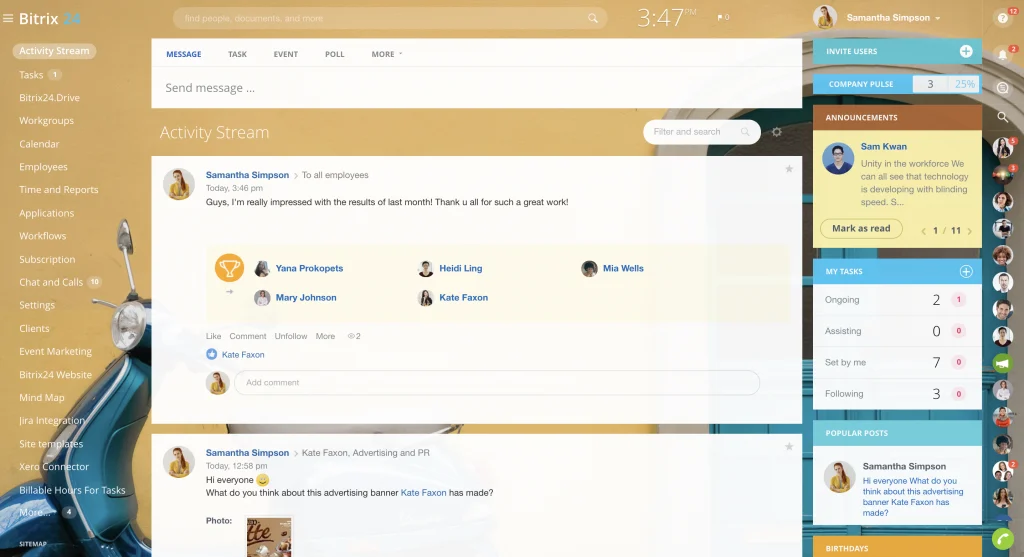Switch to the Poll tab
Image resolution: width=1024 pixels, height=557 pixels.
click(334, 54)
